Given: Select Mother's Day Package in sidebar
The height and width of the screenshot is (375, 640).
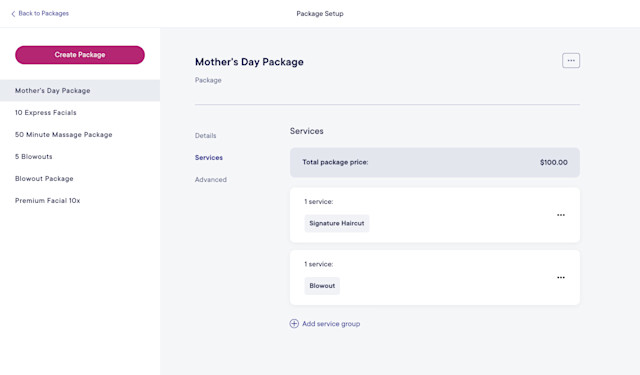Looking at the screenshot, I should pos(80,91).
